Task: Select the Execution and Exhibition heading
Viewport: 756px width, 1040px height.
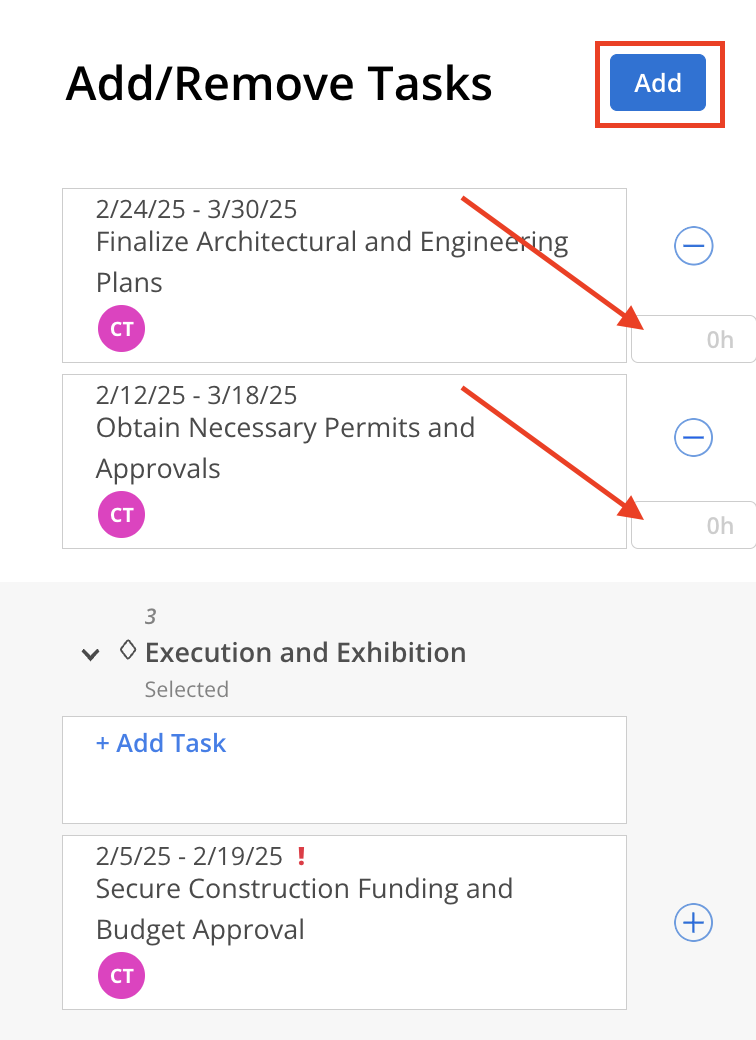Action: (x=306, y=653)
